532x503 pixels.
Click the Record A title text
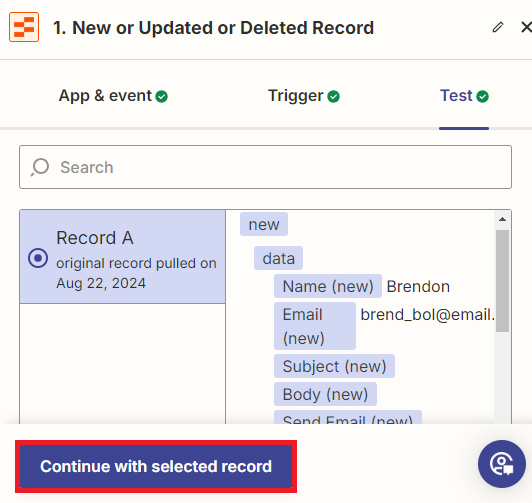coord(95,238)
